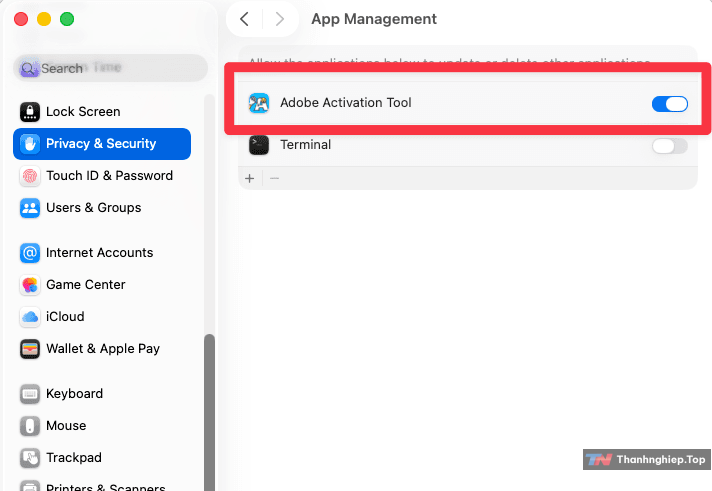Open Keyboard settings
The width and height of the screenshot is (712, 491).
[102, 394]
